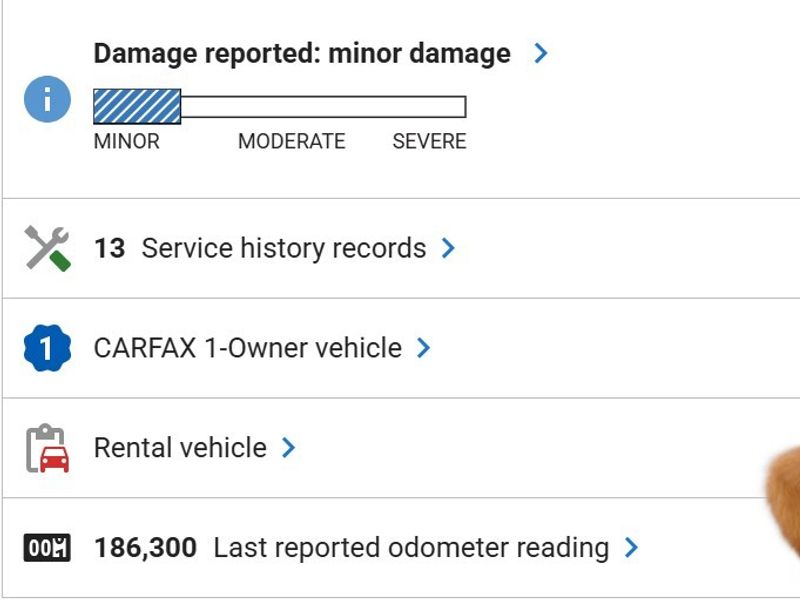800x600 pixels.
Task: Expand the Service history records chevron
Action: click(448, 248)
